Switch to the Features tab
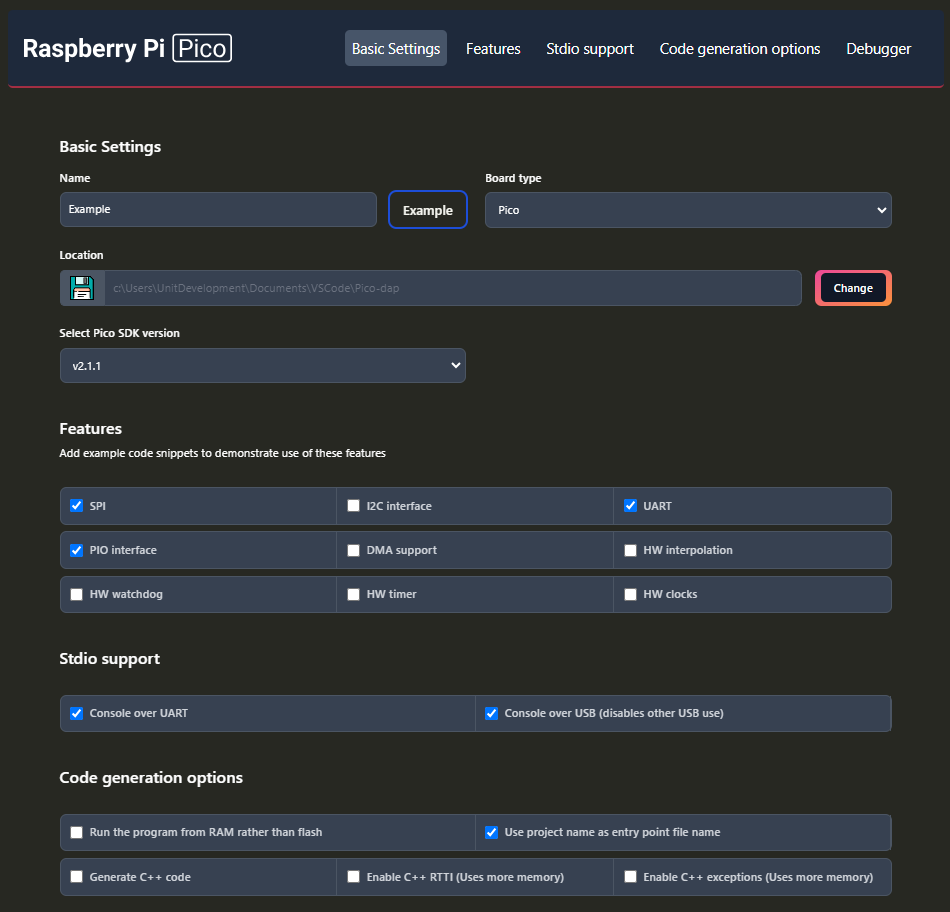950x912 pixels. click(493, 49)
